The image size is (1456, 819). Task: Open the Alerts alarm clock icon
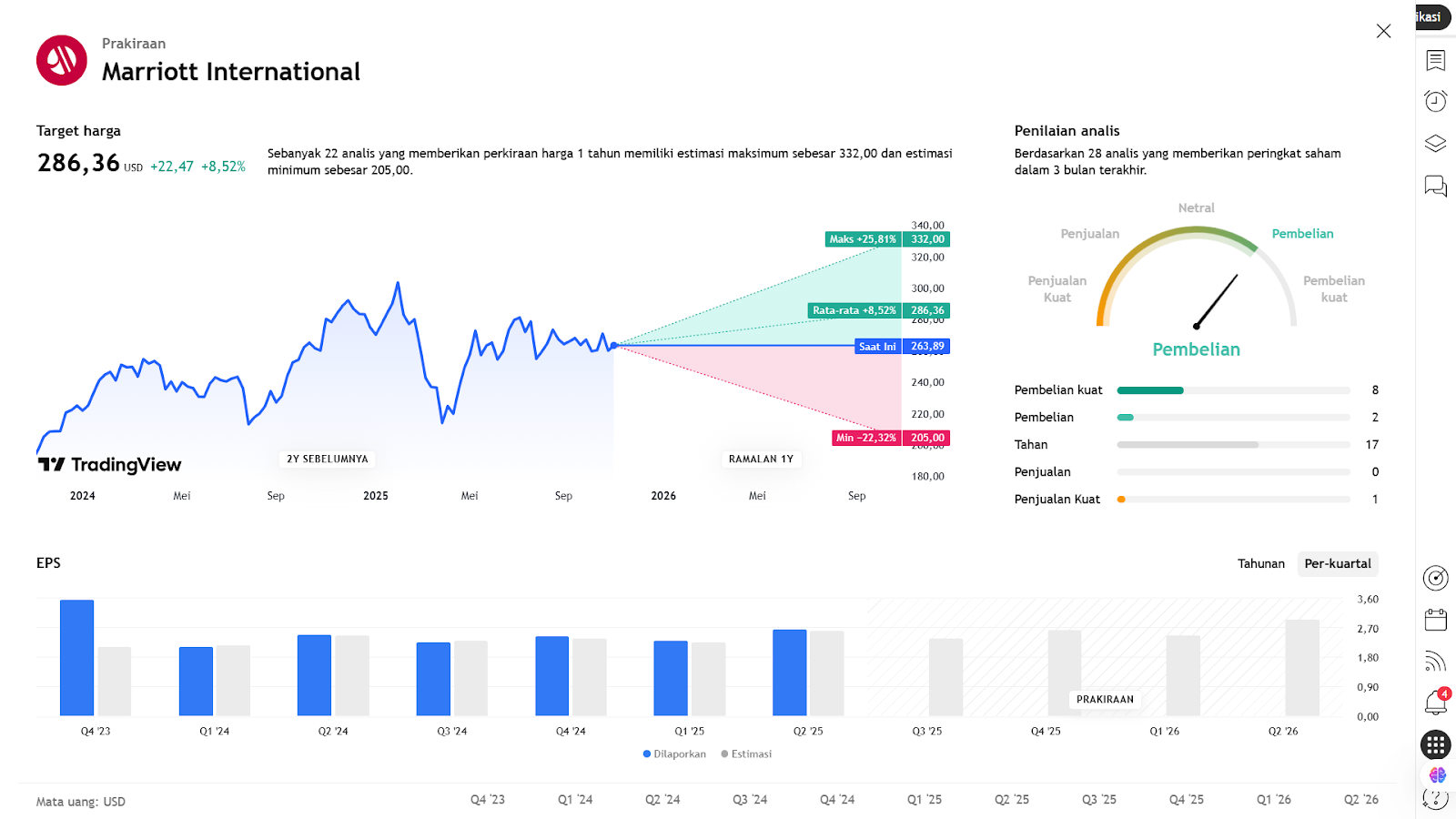pos(1435,101)
